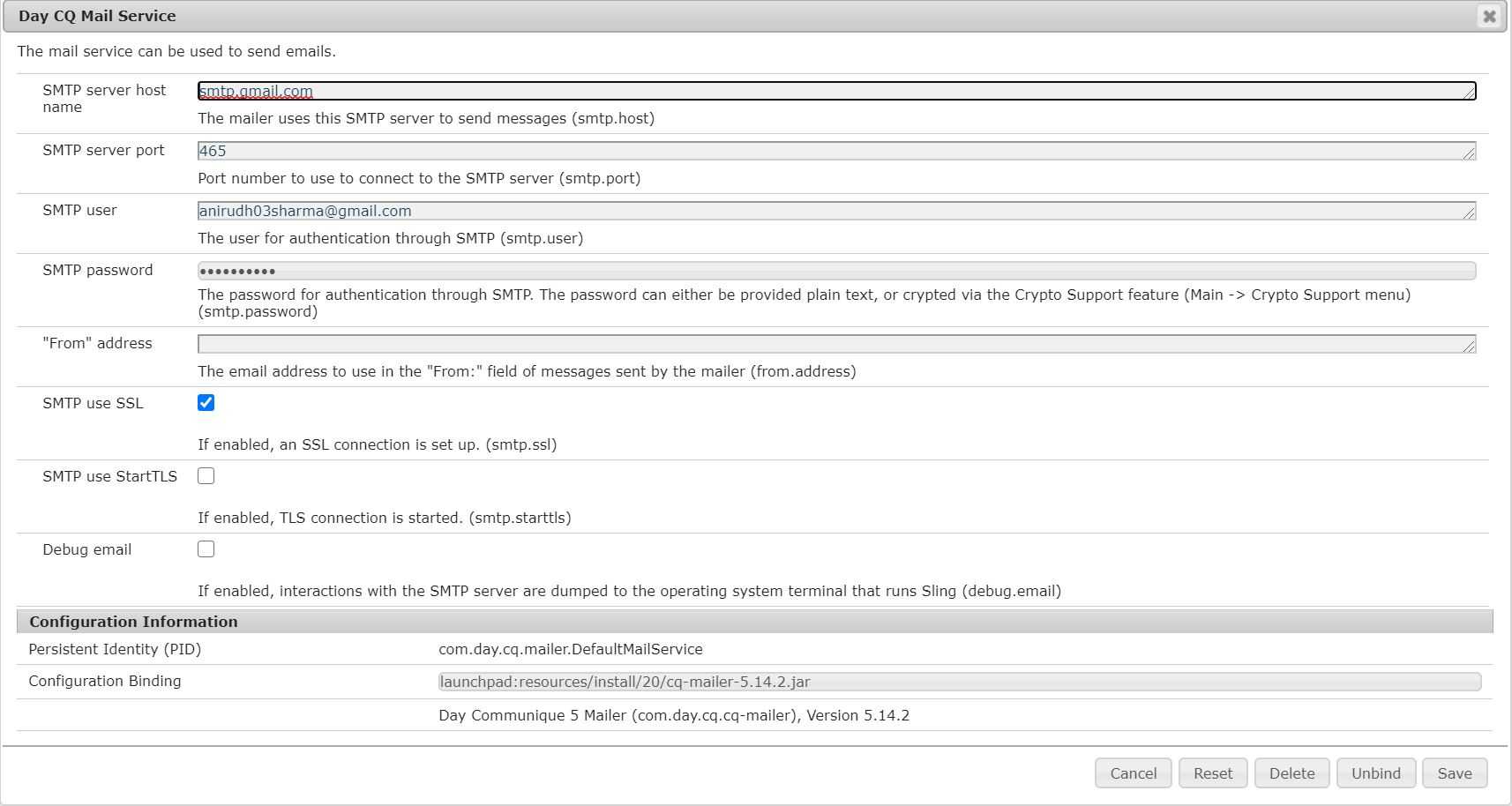1512x806 pixels.
Task: Click the host name field resize grip
Action: point(1470,93)
